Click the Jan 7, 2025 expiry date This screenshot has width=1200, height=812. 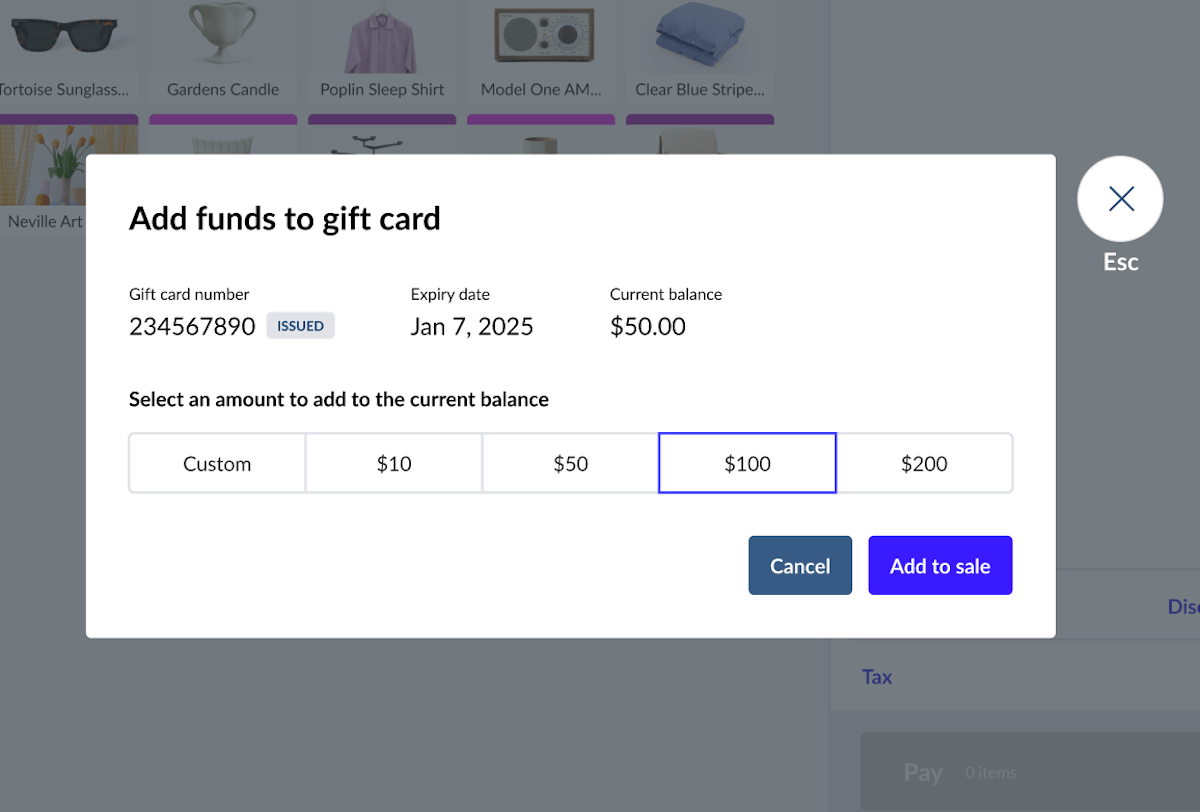pyautogui.click(x=472, y=326)
